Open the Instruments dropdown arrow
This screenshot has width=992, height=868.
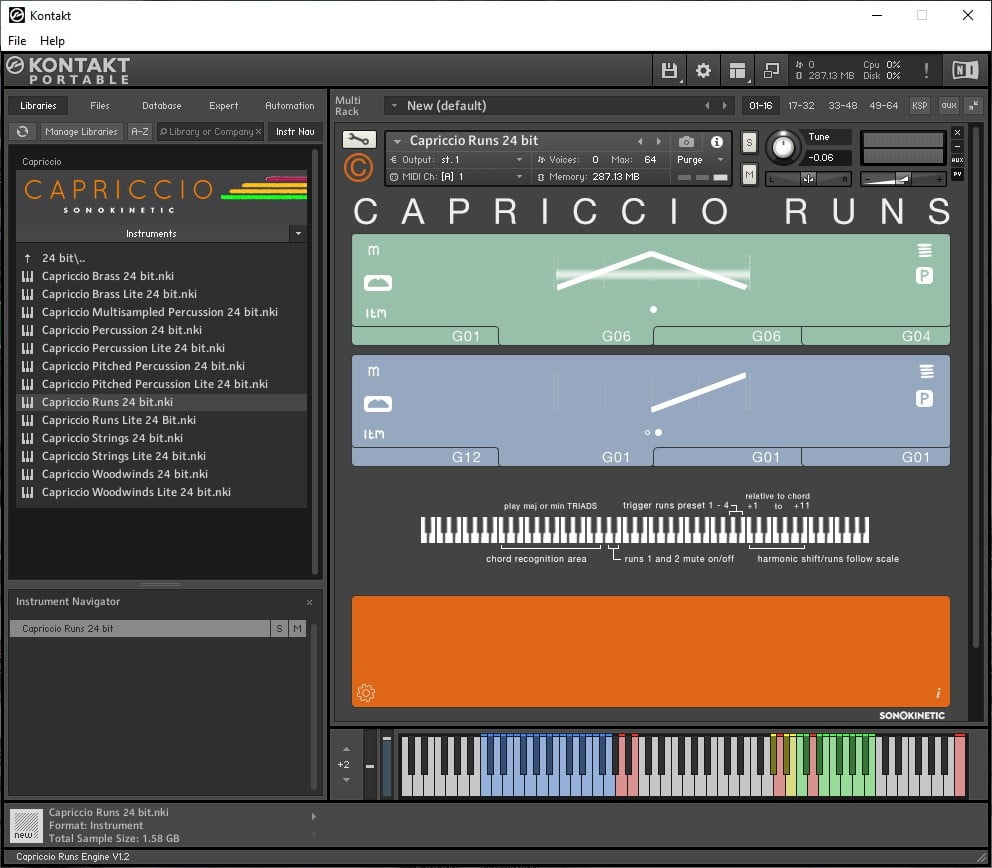point(298,233)
